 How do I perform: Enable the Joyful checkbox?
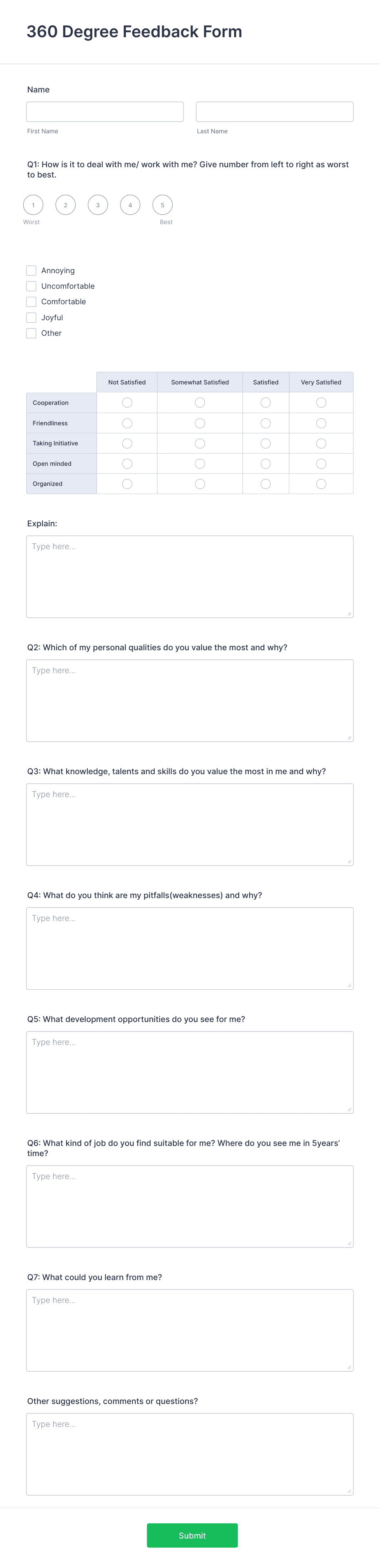(31, 318)
